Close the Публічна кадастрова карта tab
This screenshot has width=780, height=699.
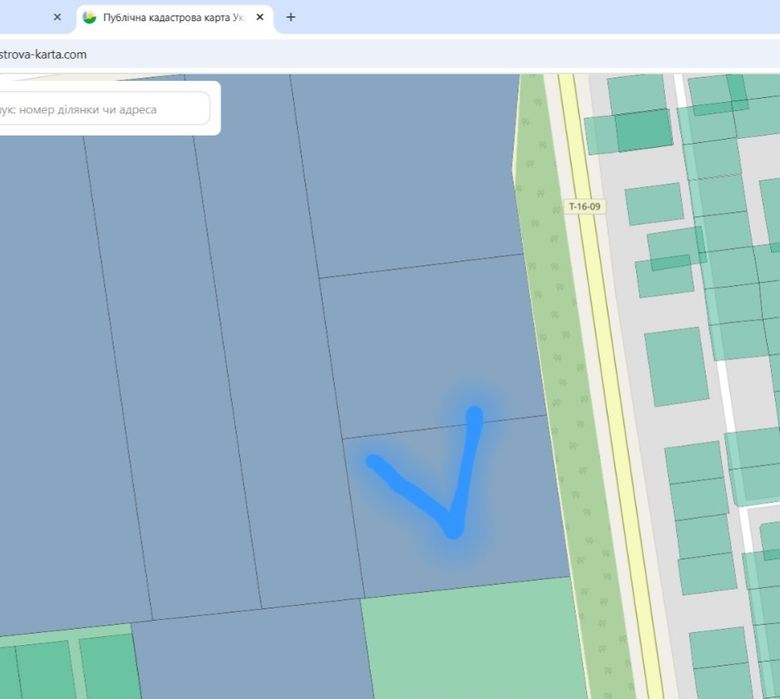(260, 17)
